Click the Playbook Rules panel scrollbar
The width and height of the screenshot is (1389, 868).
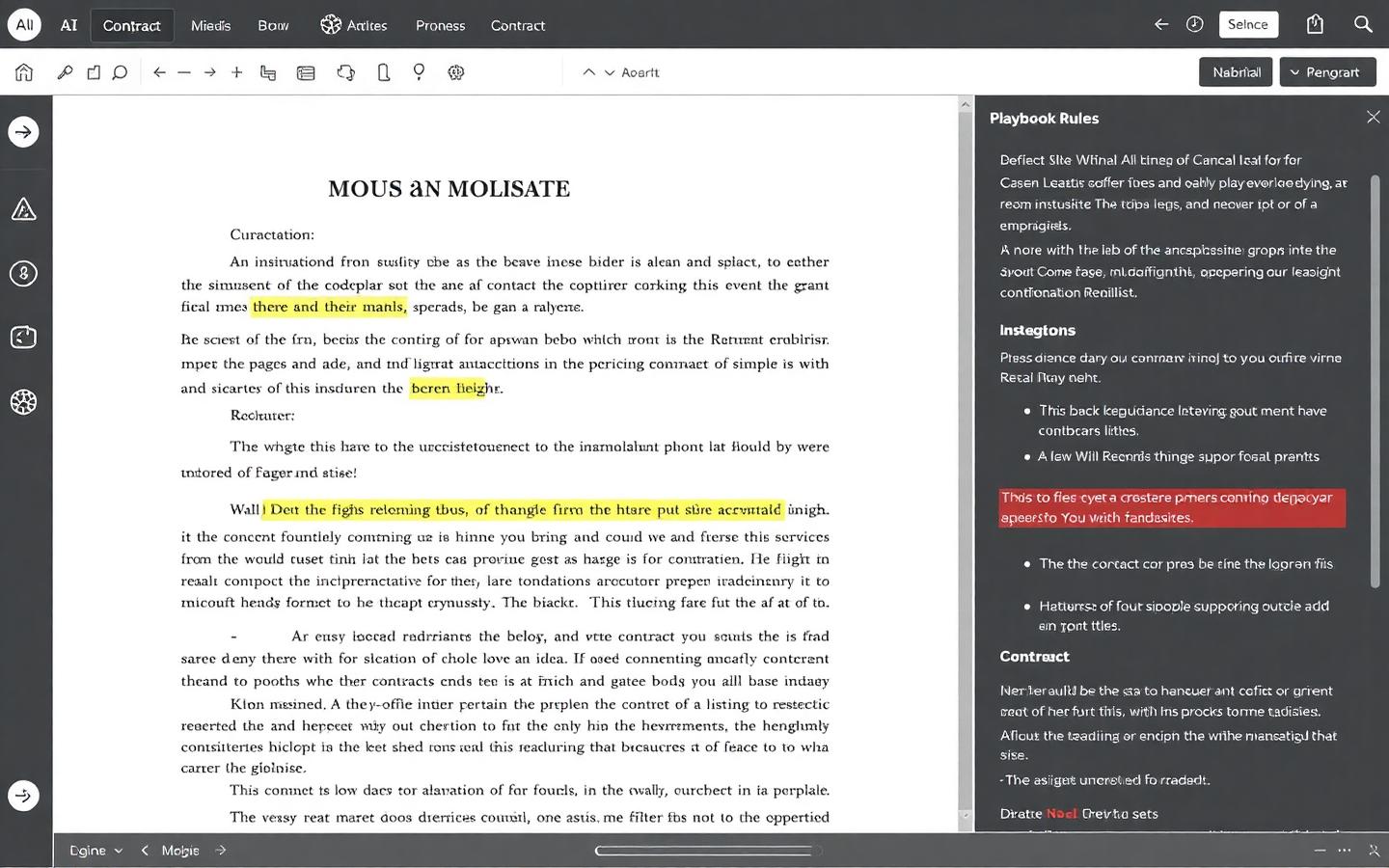1375,381
